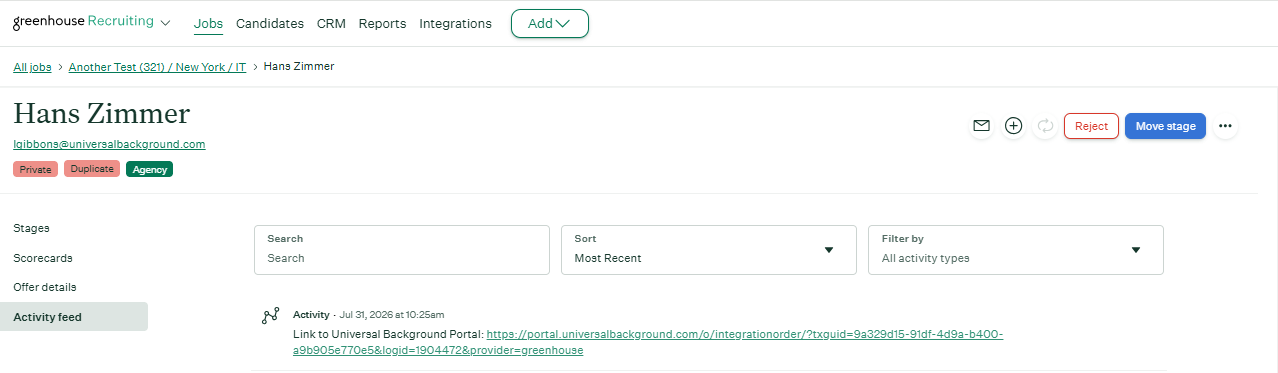1278x373 pixels.
Task: Click the Move stage button
Action: 1165,126
